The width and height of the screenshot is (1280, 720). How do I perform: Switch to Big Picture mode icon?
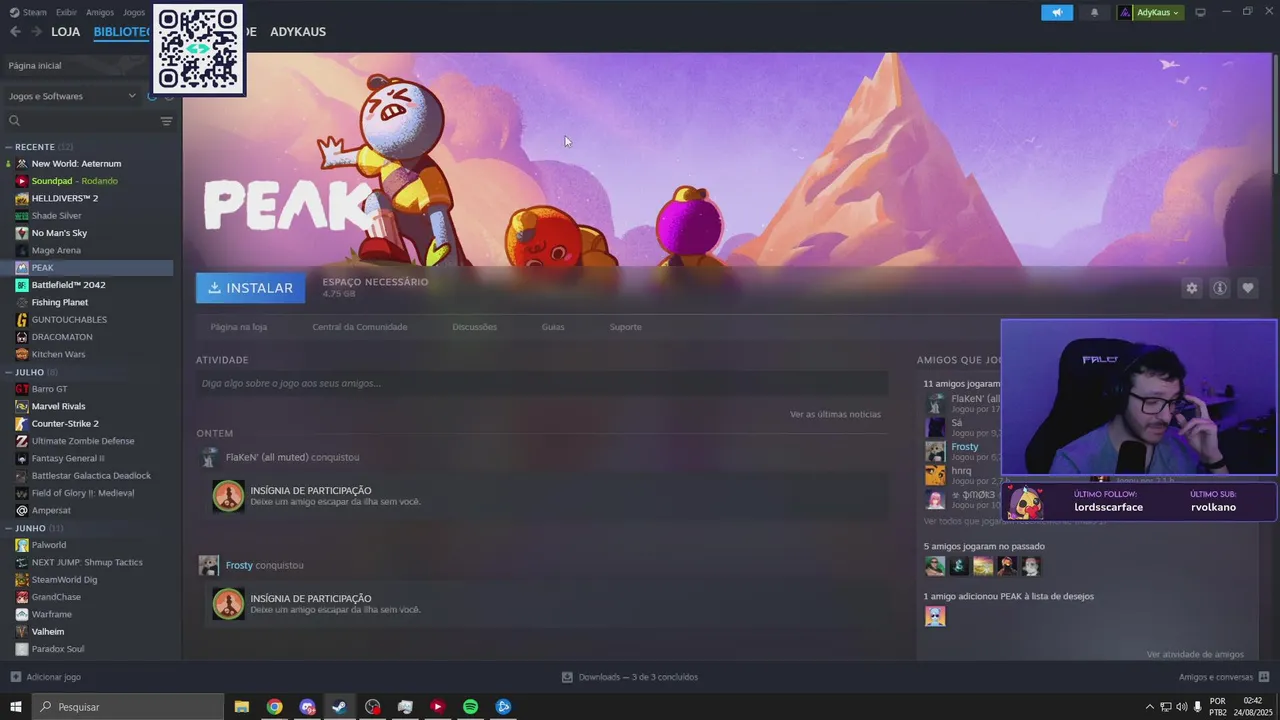[1201, 12]
